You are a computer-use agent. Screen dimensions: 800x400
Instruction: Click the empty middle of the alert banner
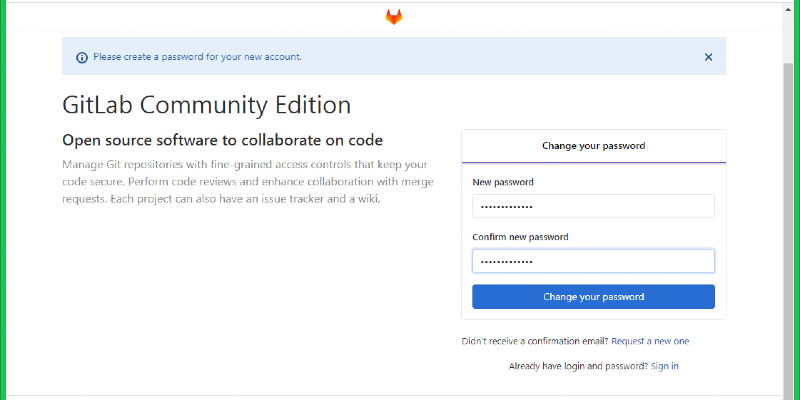[x=500, y=57]
